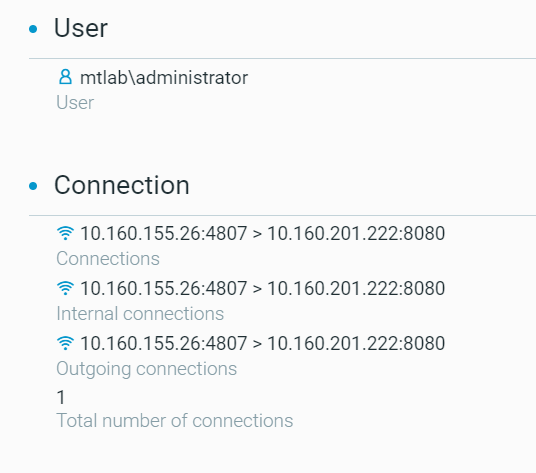Viewport: 536px width, 473px height.
Task: Click the connection count value 1
Action: click(x=61, y=397)
